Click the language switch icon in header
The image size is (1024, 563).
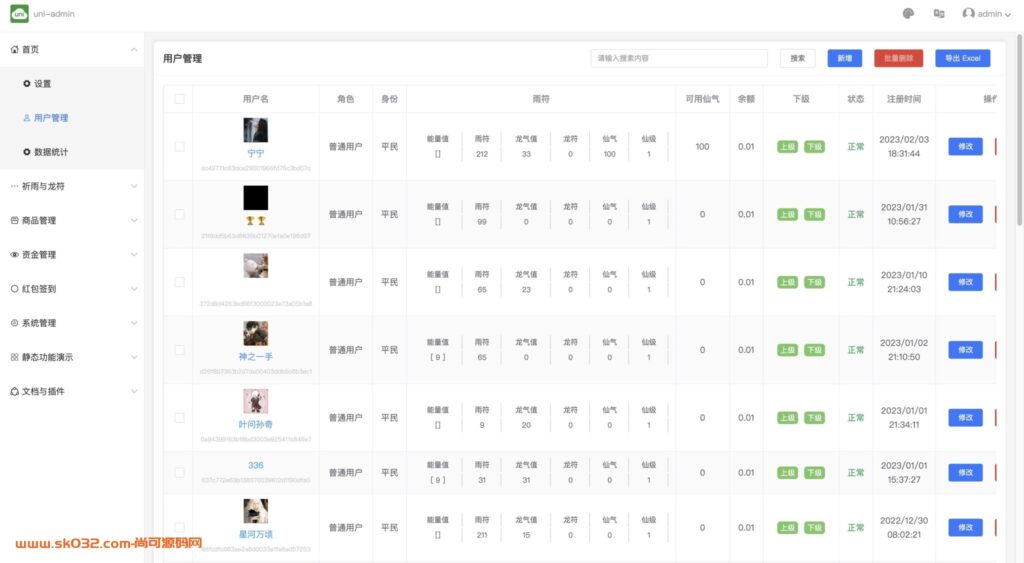(939, 14)
